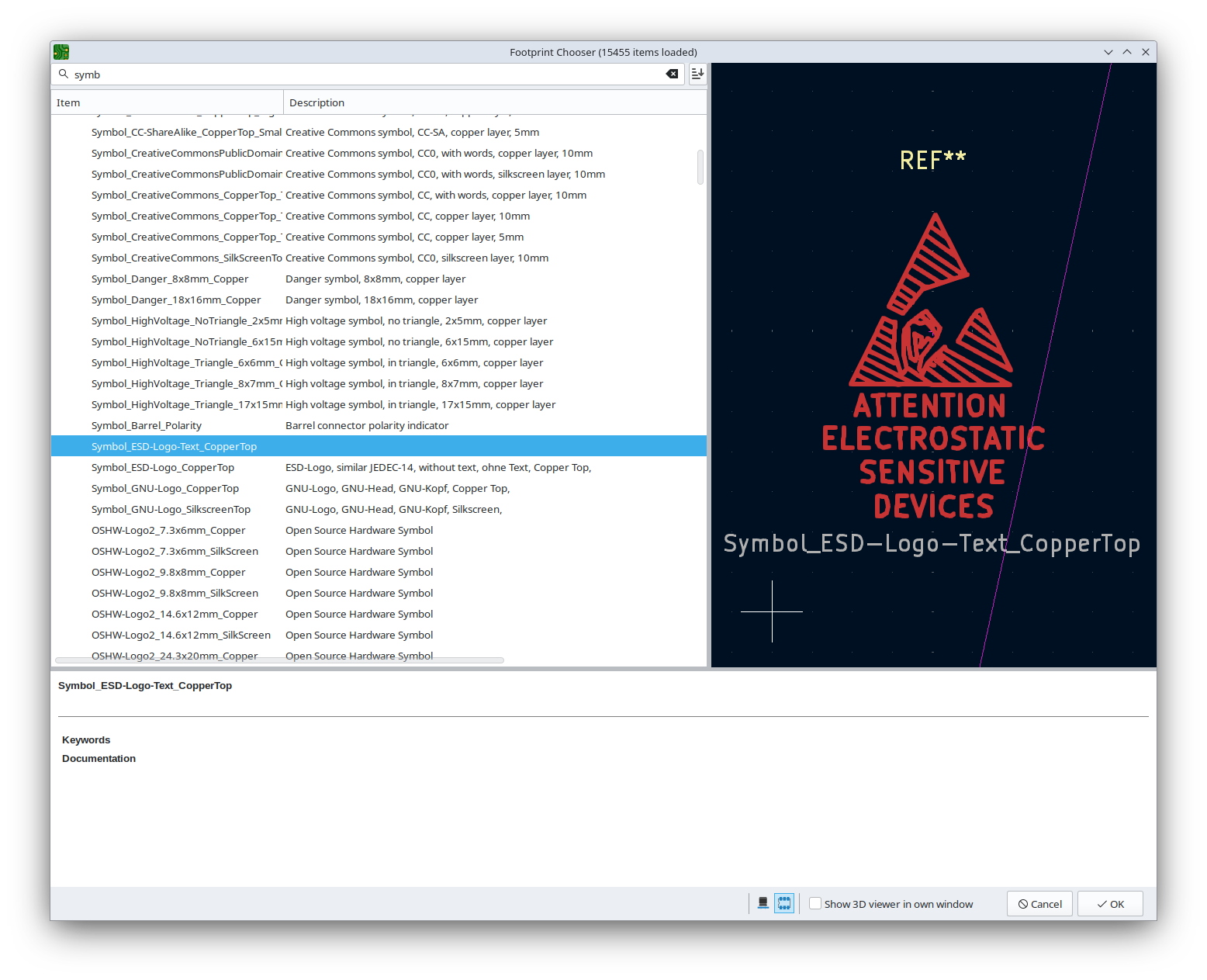Select Symbol_Barrel_Polarity footprint
Viewport: 1207px width, 980px height.
coord(379,425)
